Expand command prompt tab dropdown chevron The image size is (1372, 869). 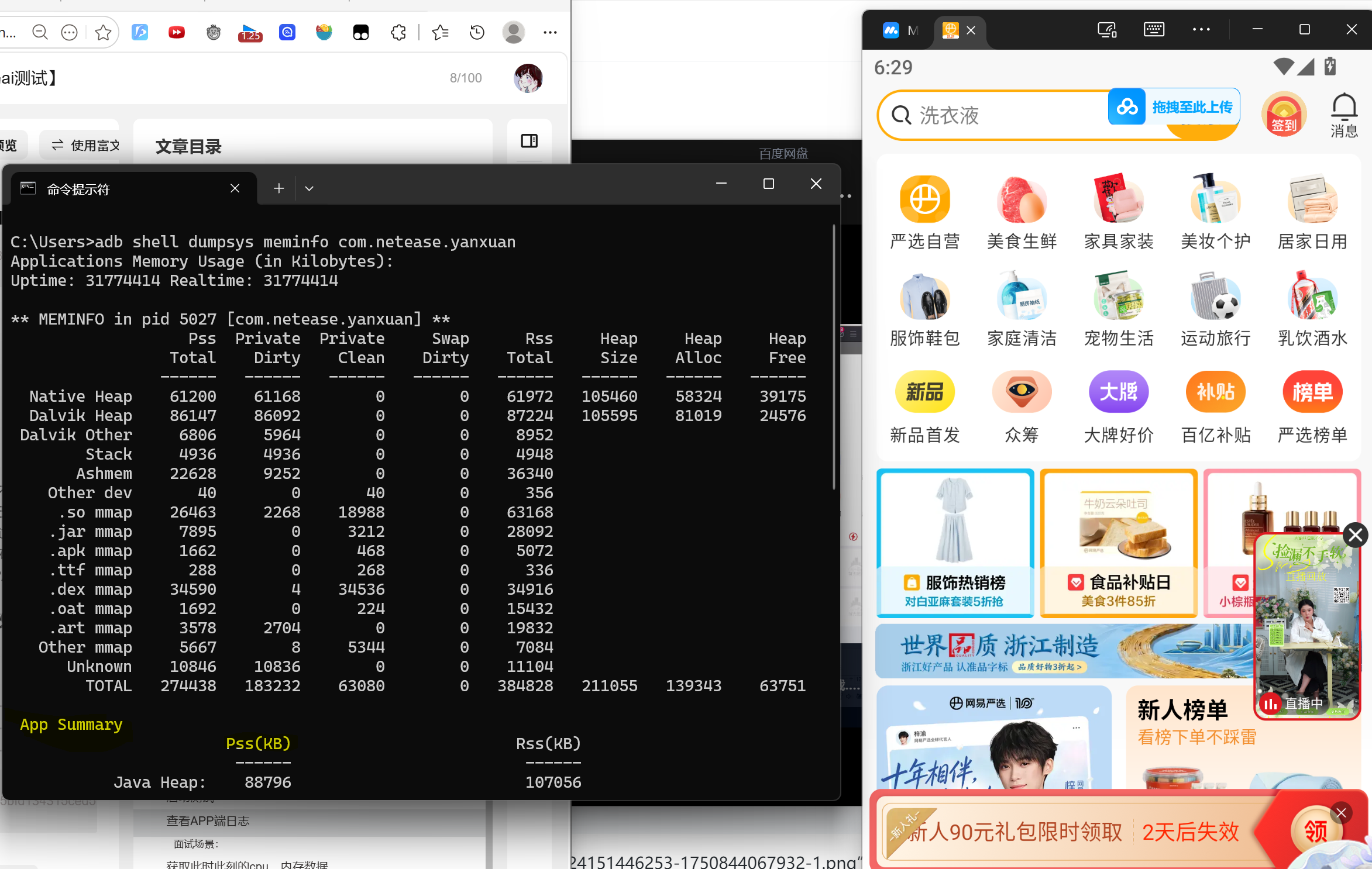pos(309,188)
